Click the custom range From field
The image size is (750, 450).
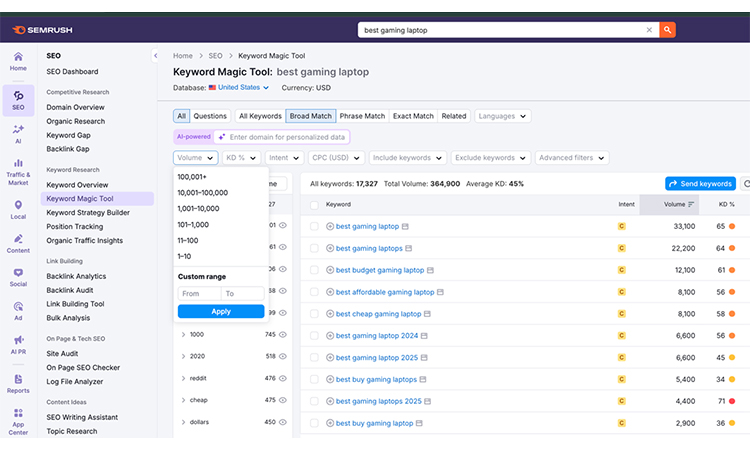(199, 294)
